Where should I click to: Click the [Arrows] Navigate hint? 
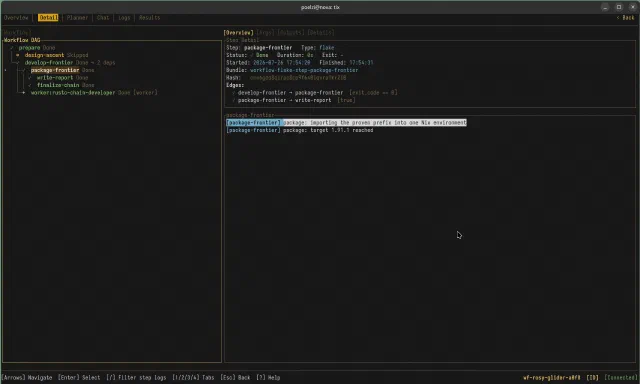27,378
